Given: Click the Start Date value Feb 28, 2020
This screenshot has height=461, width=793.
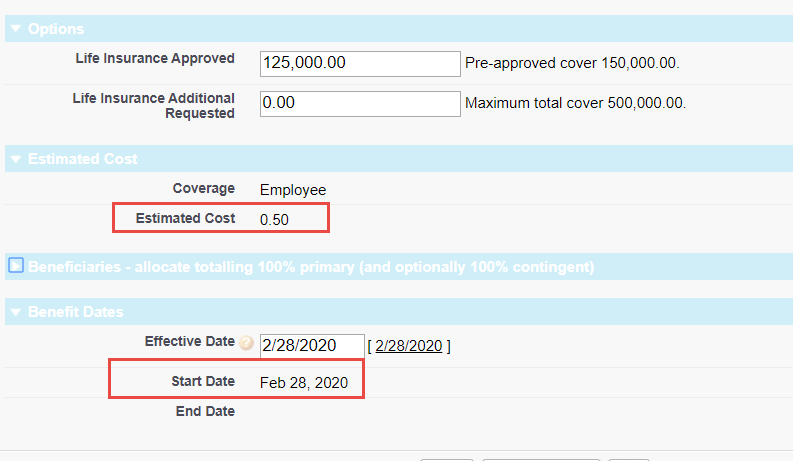Looking at the screenshot, I should click(x=304, y=383).
